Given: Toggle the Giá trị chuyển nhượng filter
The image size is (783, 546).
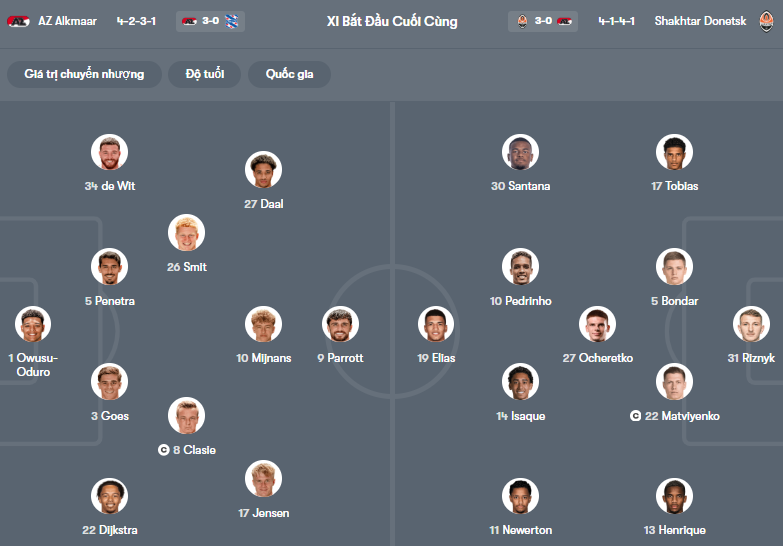Looking at the screenshot, I should coord(84,74).
